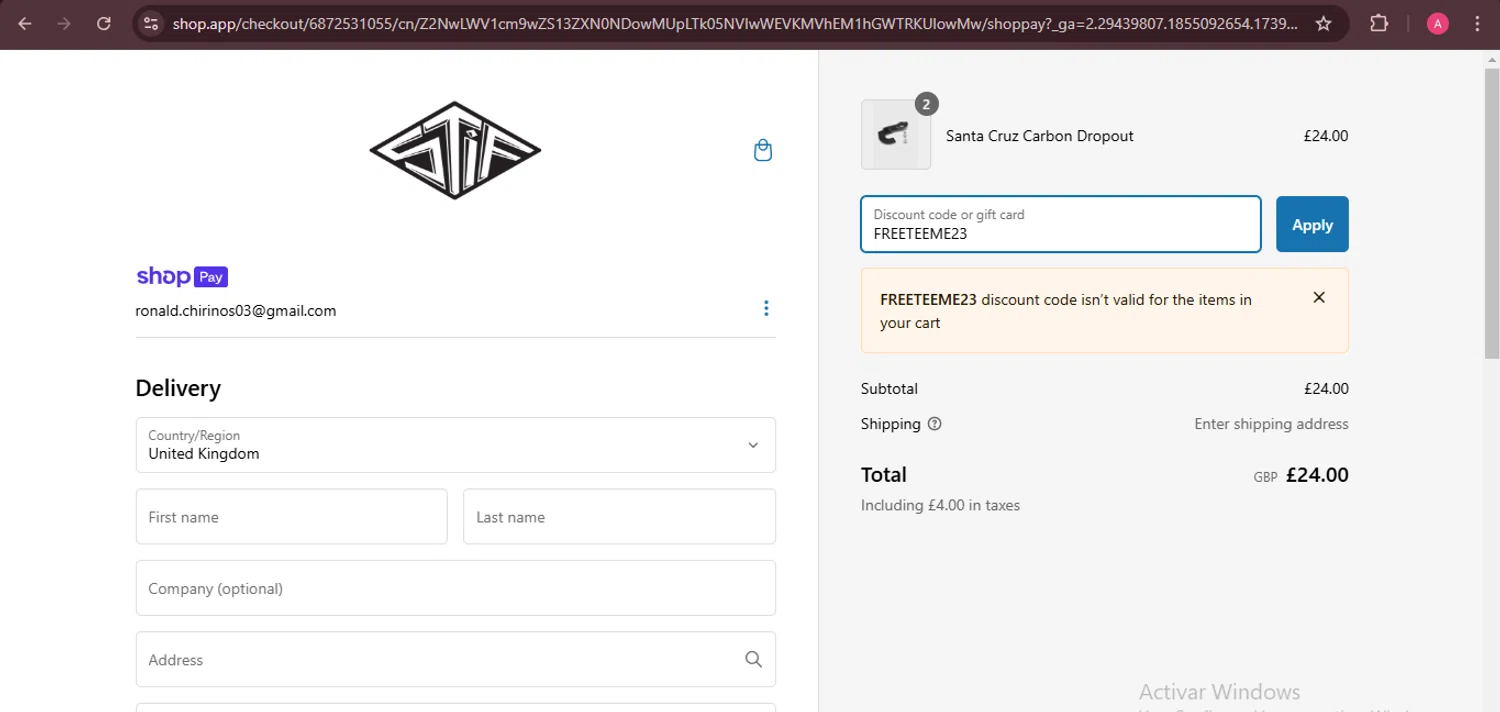Reload the checkout page
1500x712 pixels.
(104, 23)
